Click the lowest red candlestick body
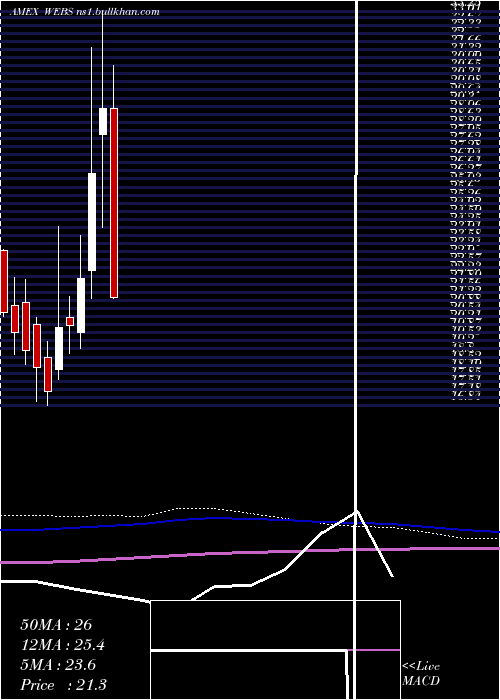Viewport: 500px width, 700px height. tap(48, 374)
